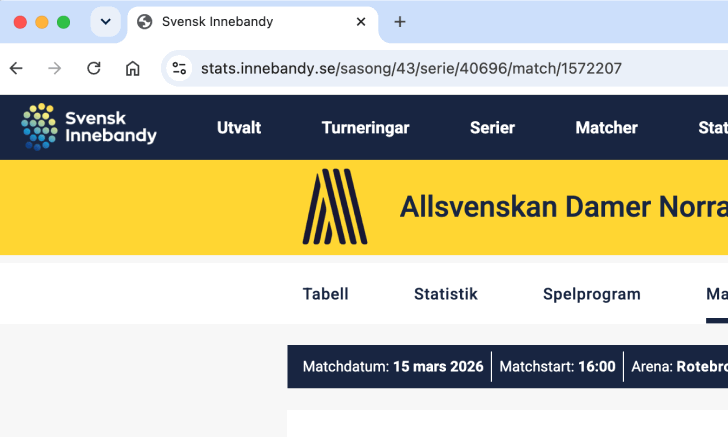Click the Allsvenskan league logo
The height and width of the screenshot is (437, 728).
(x=335, y=207)
